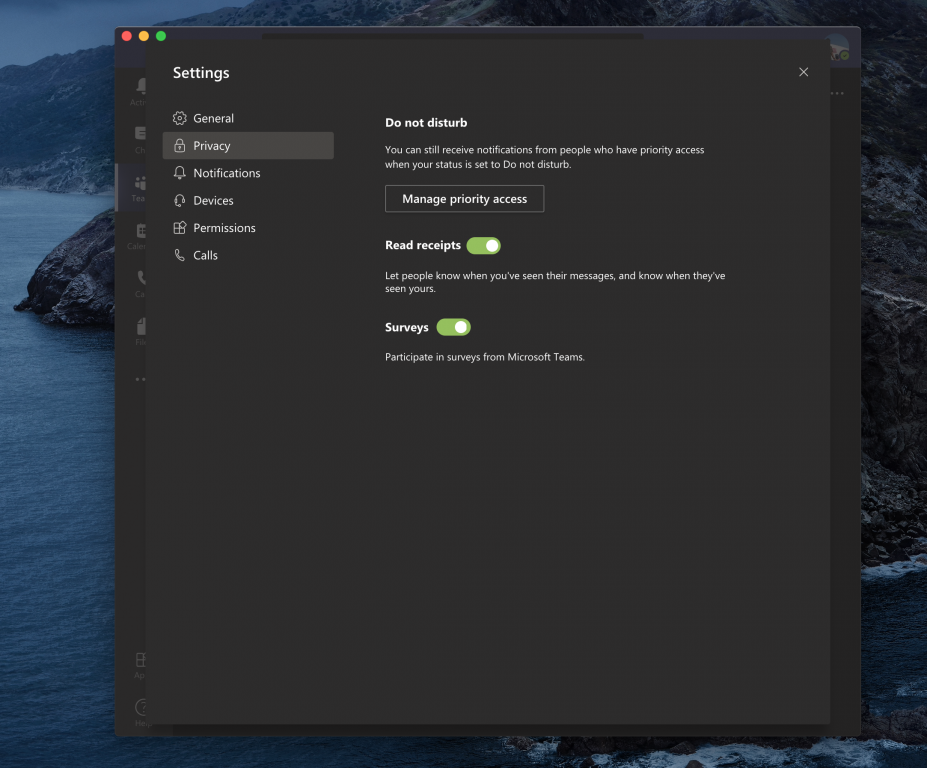Open the profile avatar in Teams window

840,48
